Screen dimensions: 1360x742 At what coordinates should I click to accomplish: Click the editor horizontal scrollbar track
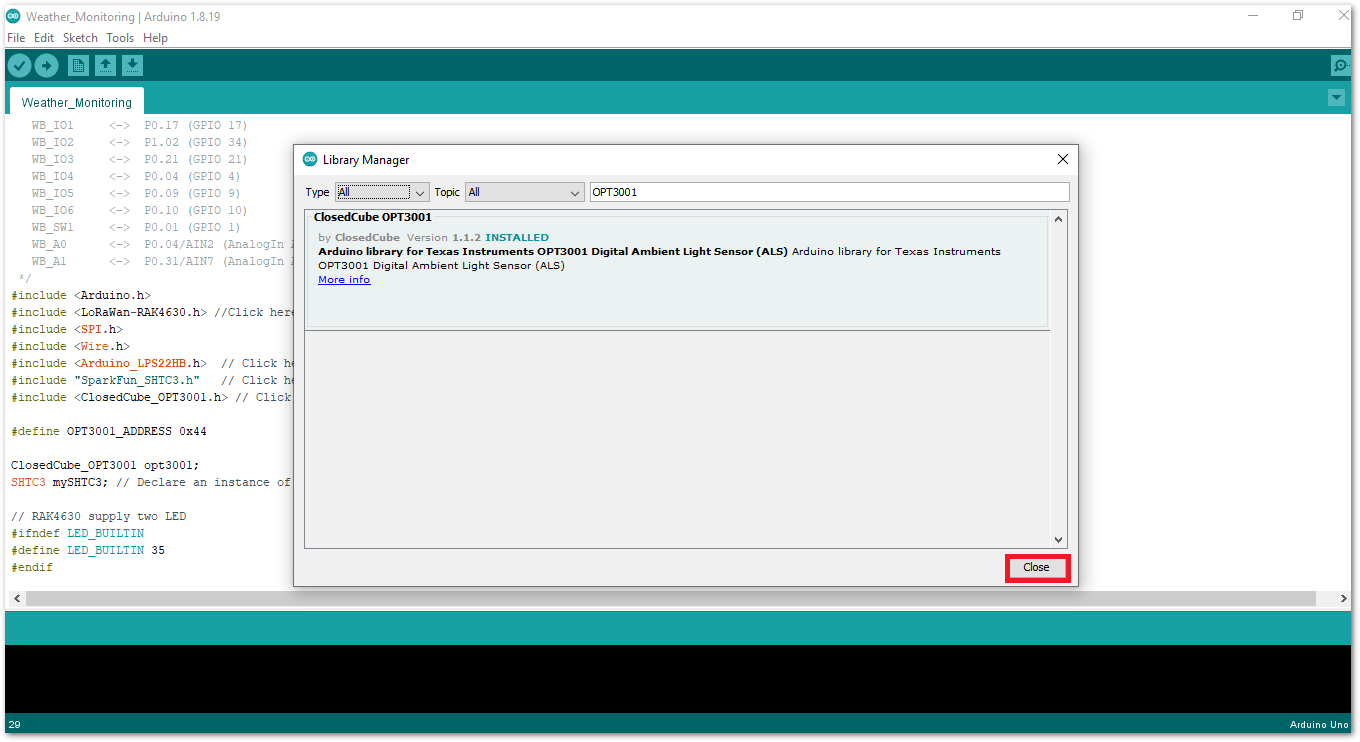pos(670,598)
